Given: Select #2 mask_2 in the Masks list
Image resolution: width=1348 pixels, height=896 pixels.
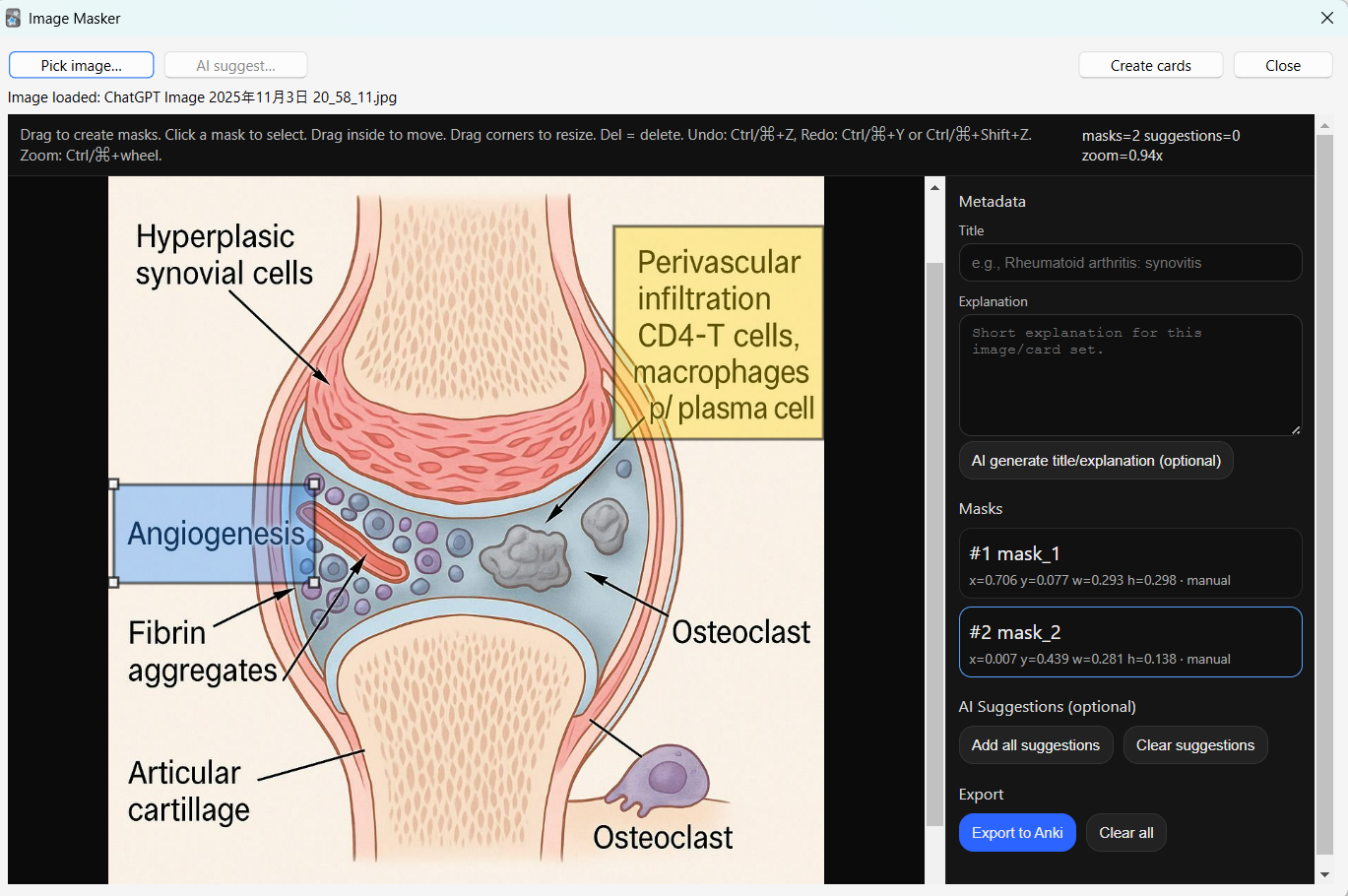Looking at the screenshot, I should (1129, 643).
